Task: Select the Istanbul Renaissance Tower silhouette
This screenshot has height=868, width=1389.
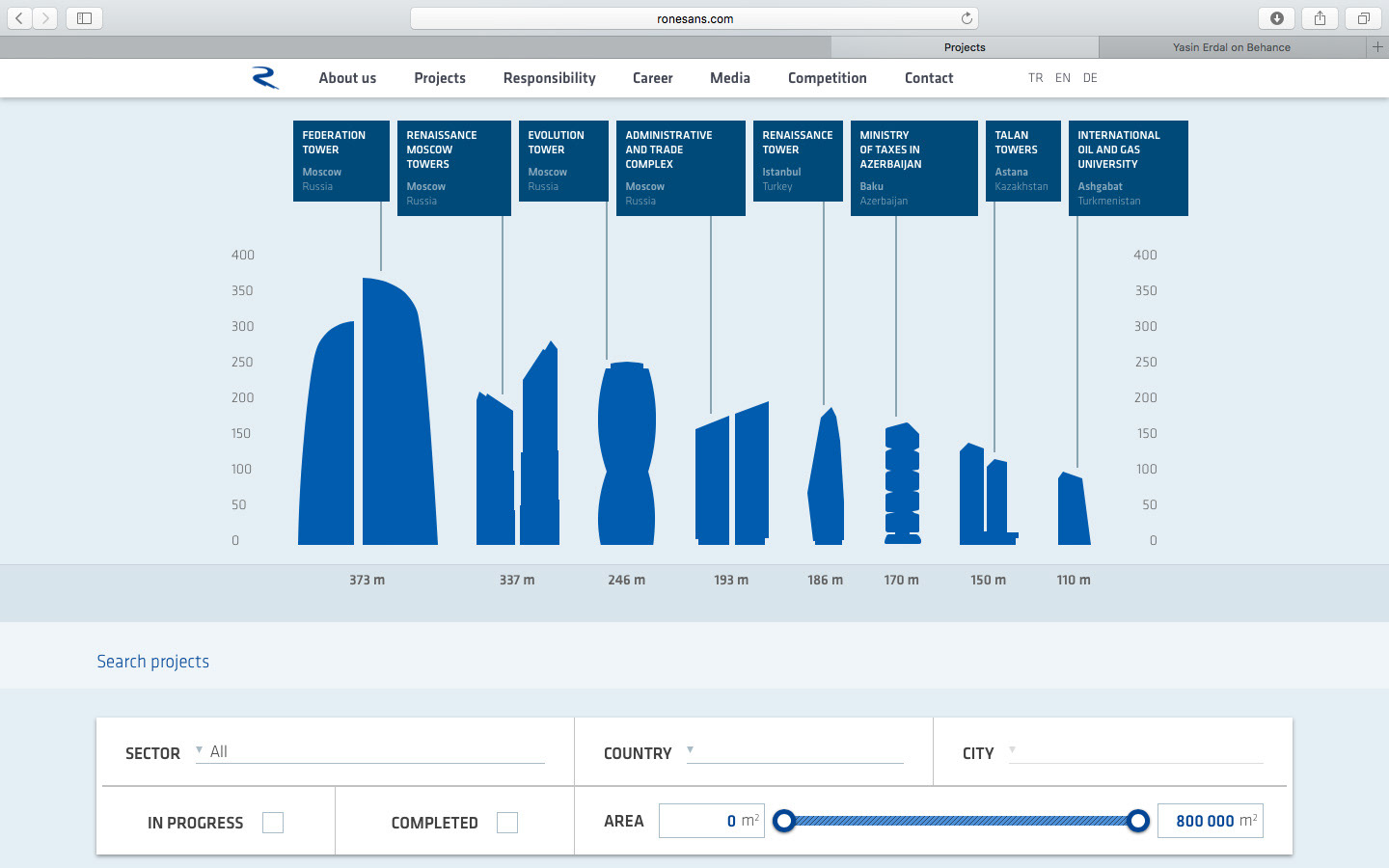Action: (x=826, y=475)
